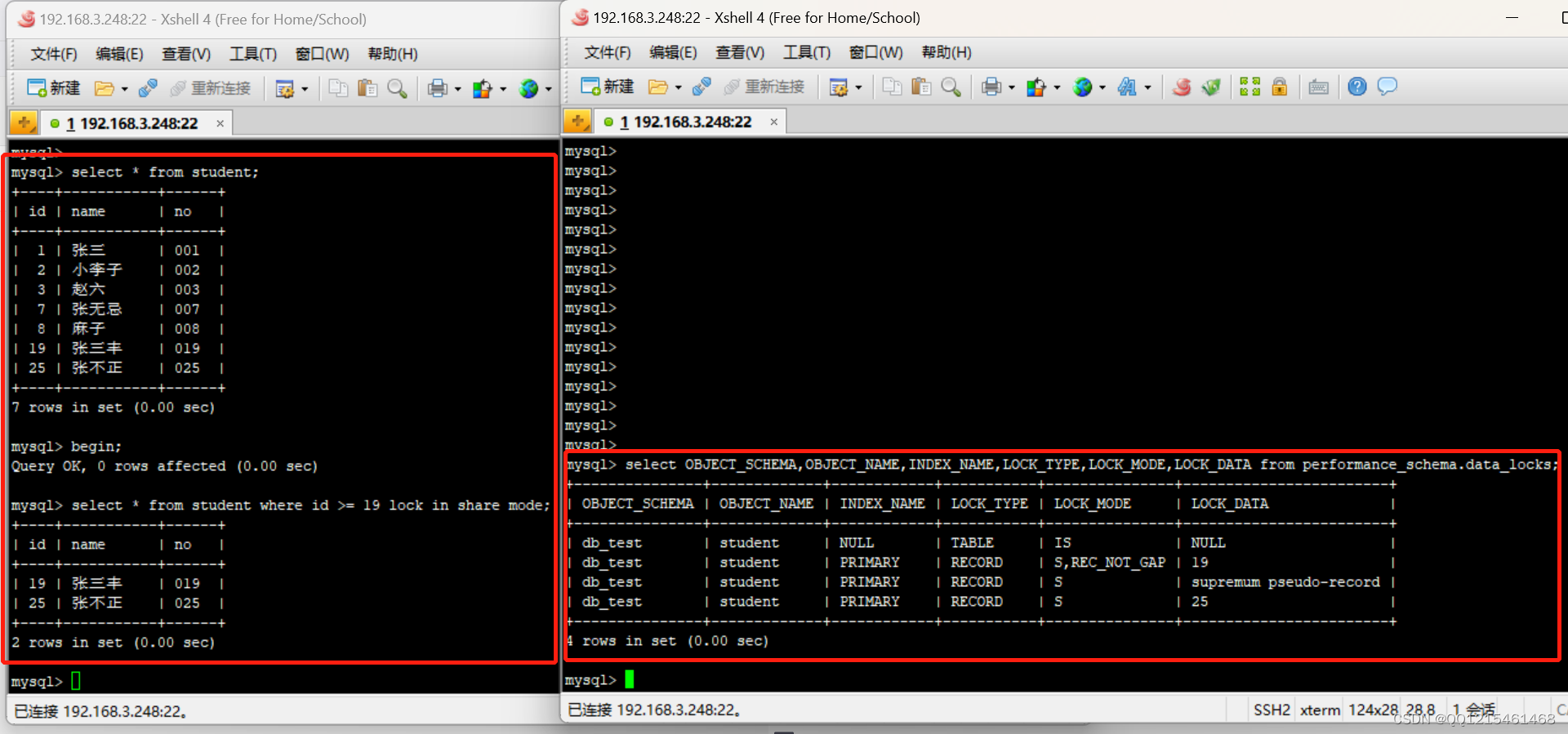1568x734 pixels.
Task: Click Disconnect plug icon in right Xshell window
Action: 702,87
